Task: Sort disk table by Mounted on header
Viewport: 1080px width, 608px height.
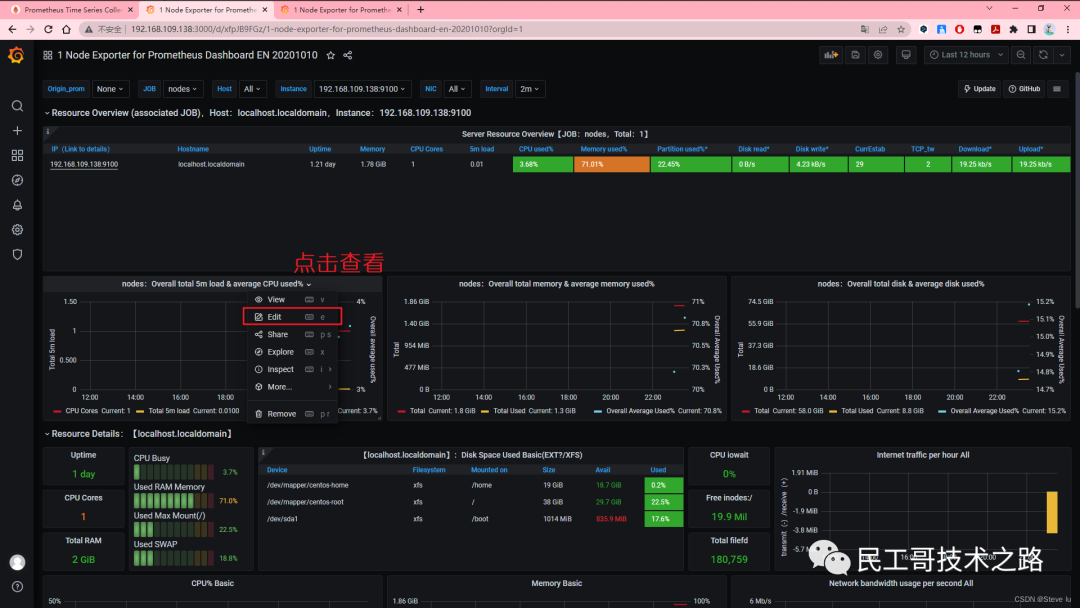Action: [489, 470]
